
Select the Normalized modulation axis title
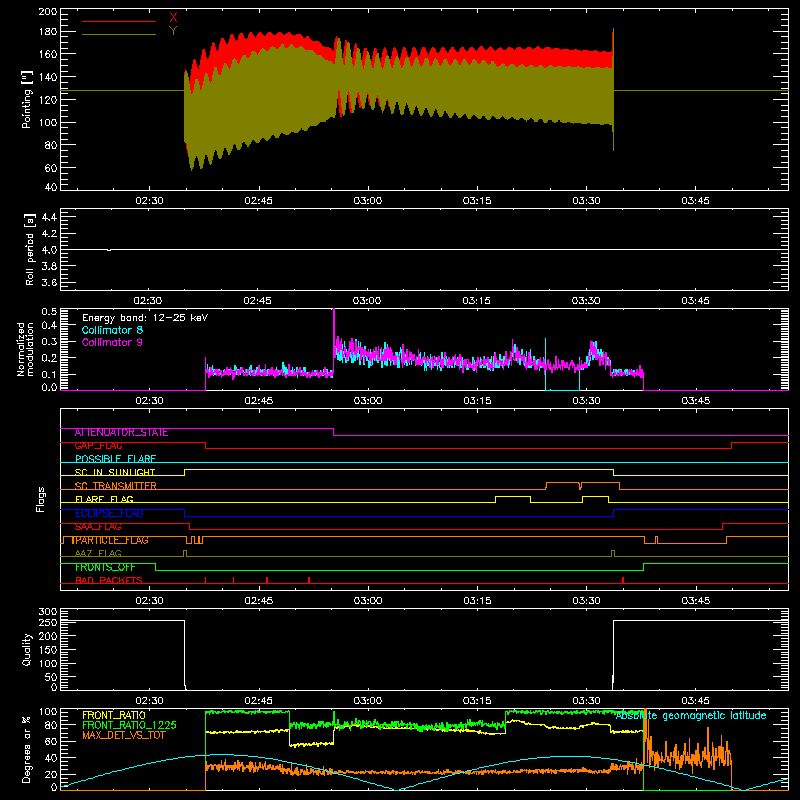[26, 349]
